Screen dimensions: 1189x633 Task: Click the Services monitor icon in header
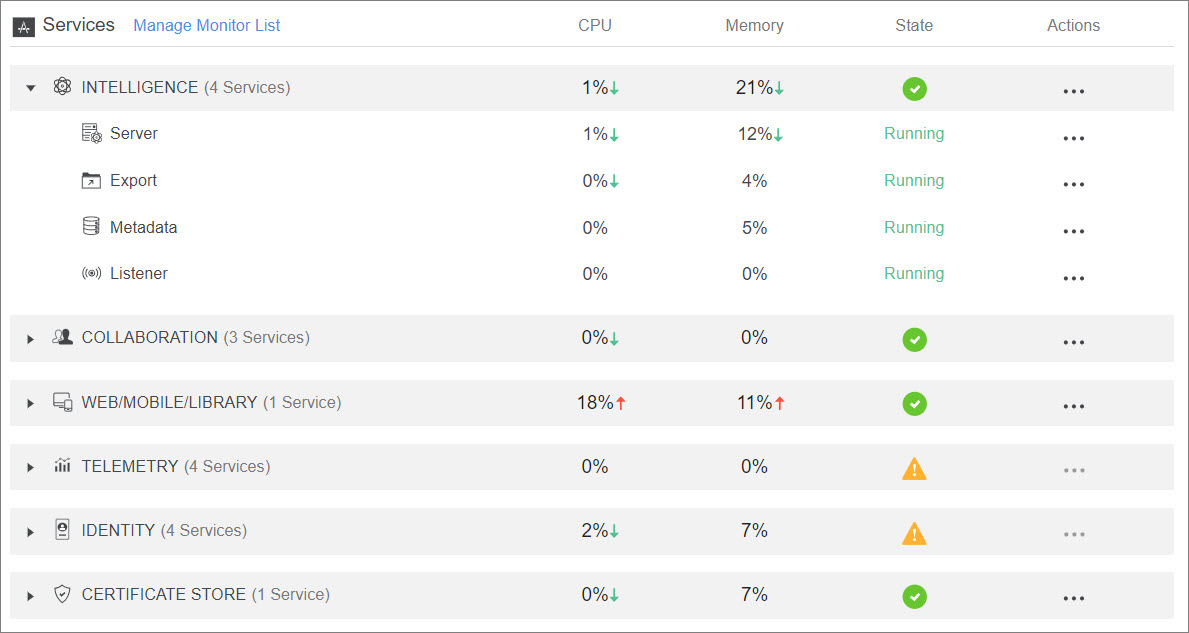point(24,27)
